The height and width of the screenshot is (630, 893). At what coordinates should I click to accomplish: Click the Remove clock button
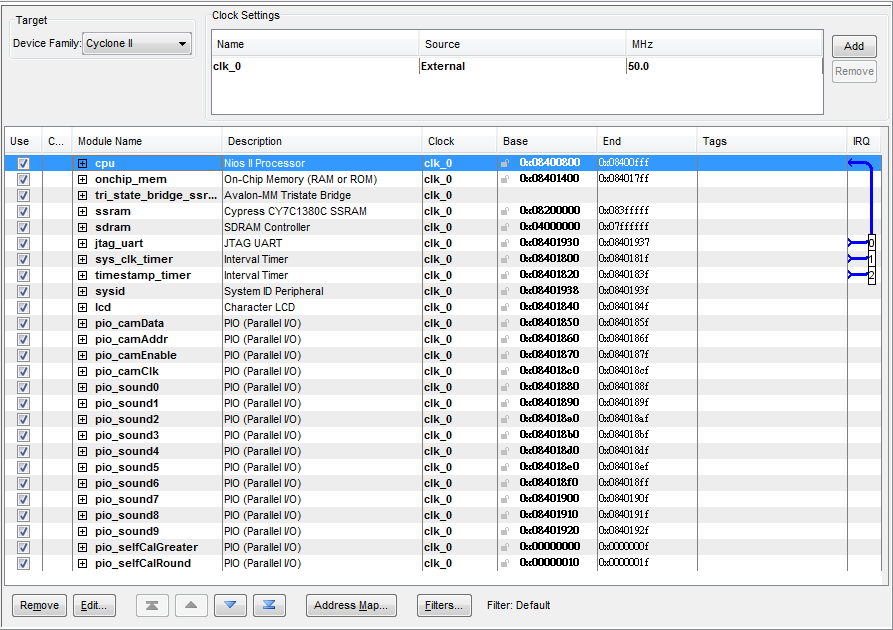(854, 72)
